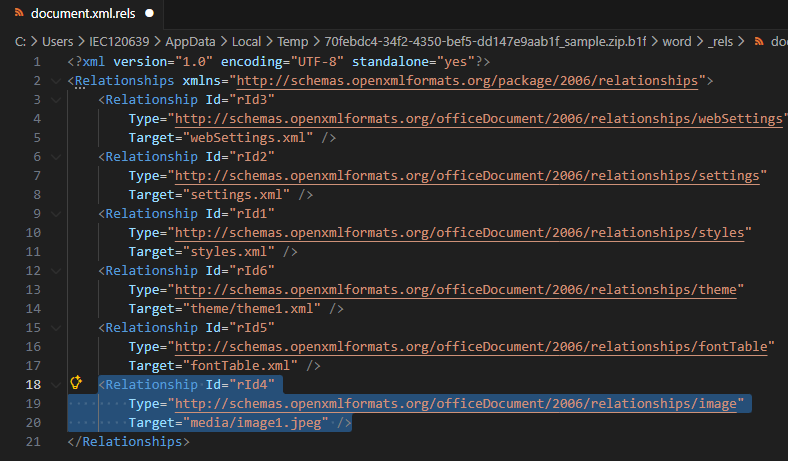Collapse the rId5 Relationship fold arrow

pyautogui.click(x=56, y=328)
